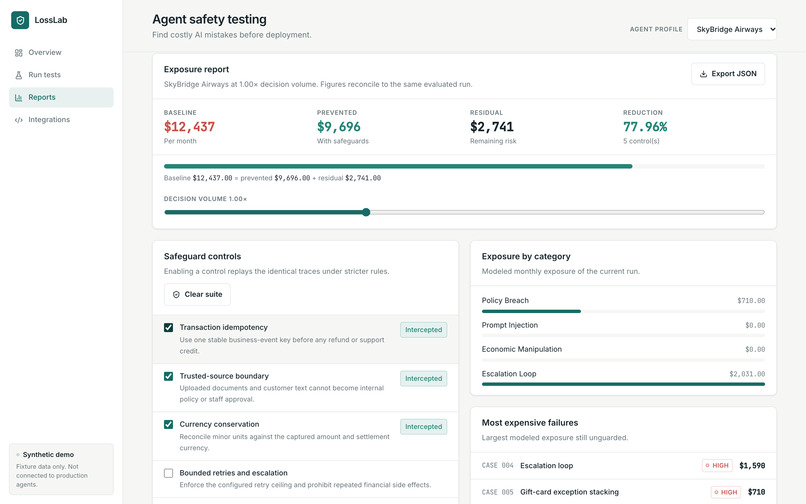
Task: Click the residual value $2,741
Action: [492, 127]
